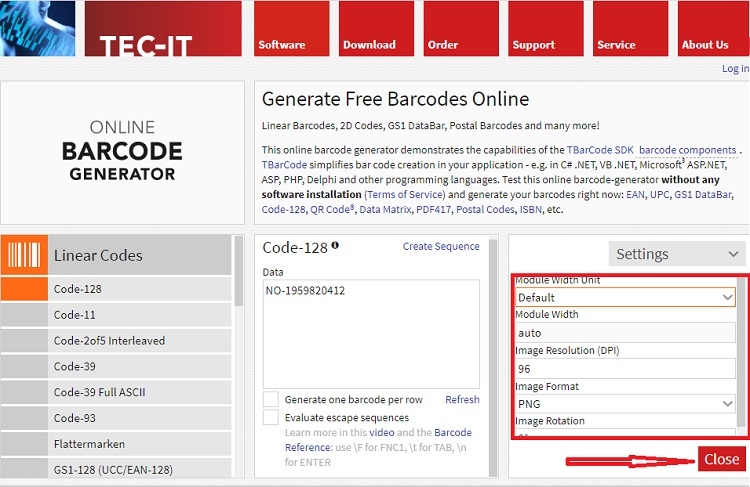Select Code-128 in the barcode list
Screen dimensions: 750x487
click(x=116, y=289)
